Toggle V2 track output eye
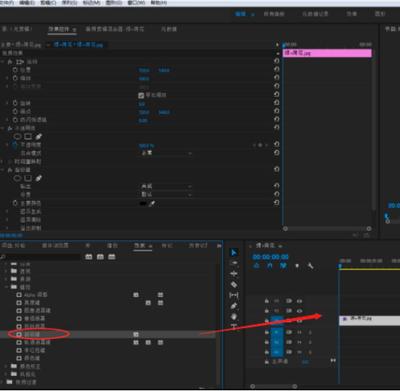Screen dimensions: 400x391 click(x=299, y=311)
